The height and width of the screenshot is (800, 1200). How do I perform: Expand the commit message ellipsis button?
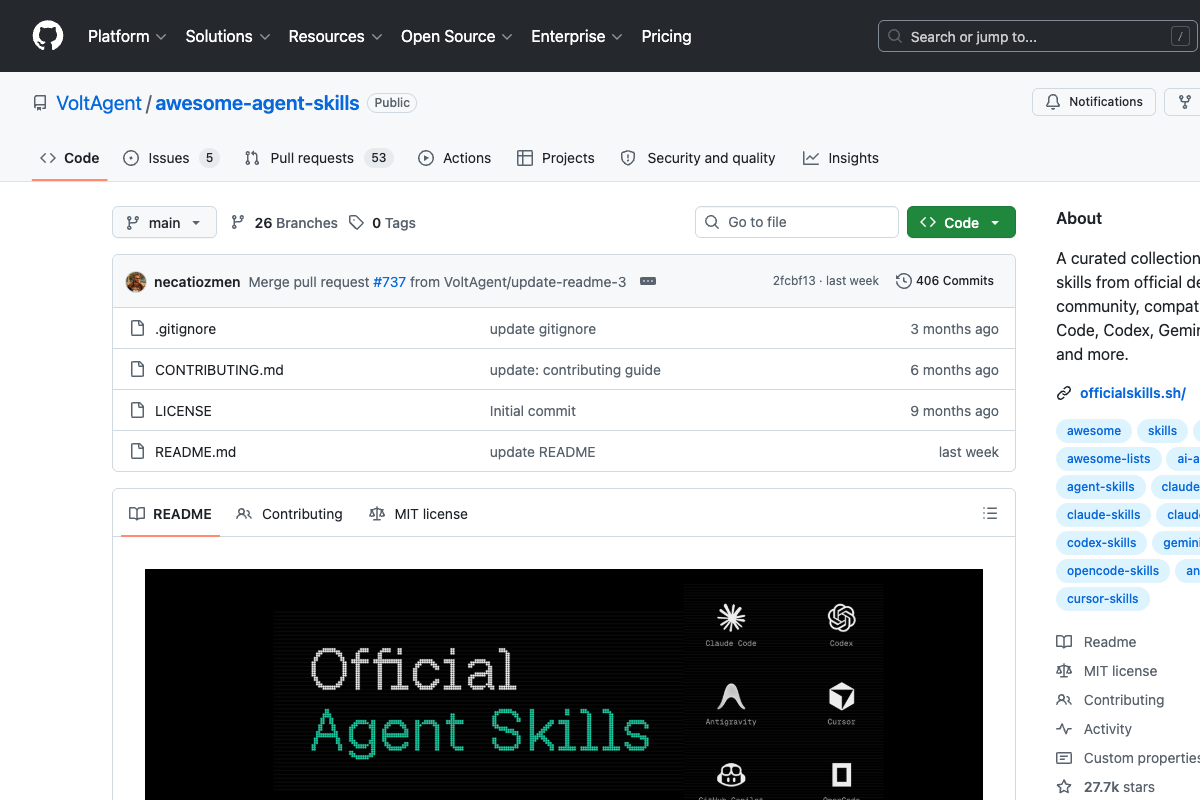(648, 282)
